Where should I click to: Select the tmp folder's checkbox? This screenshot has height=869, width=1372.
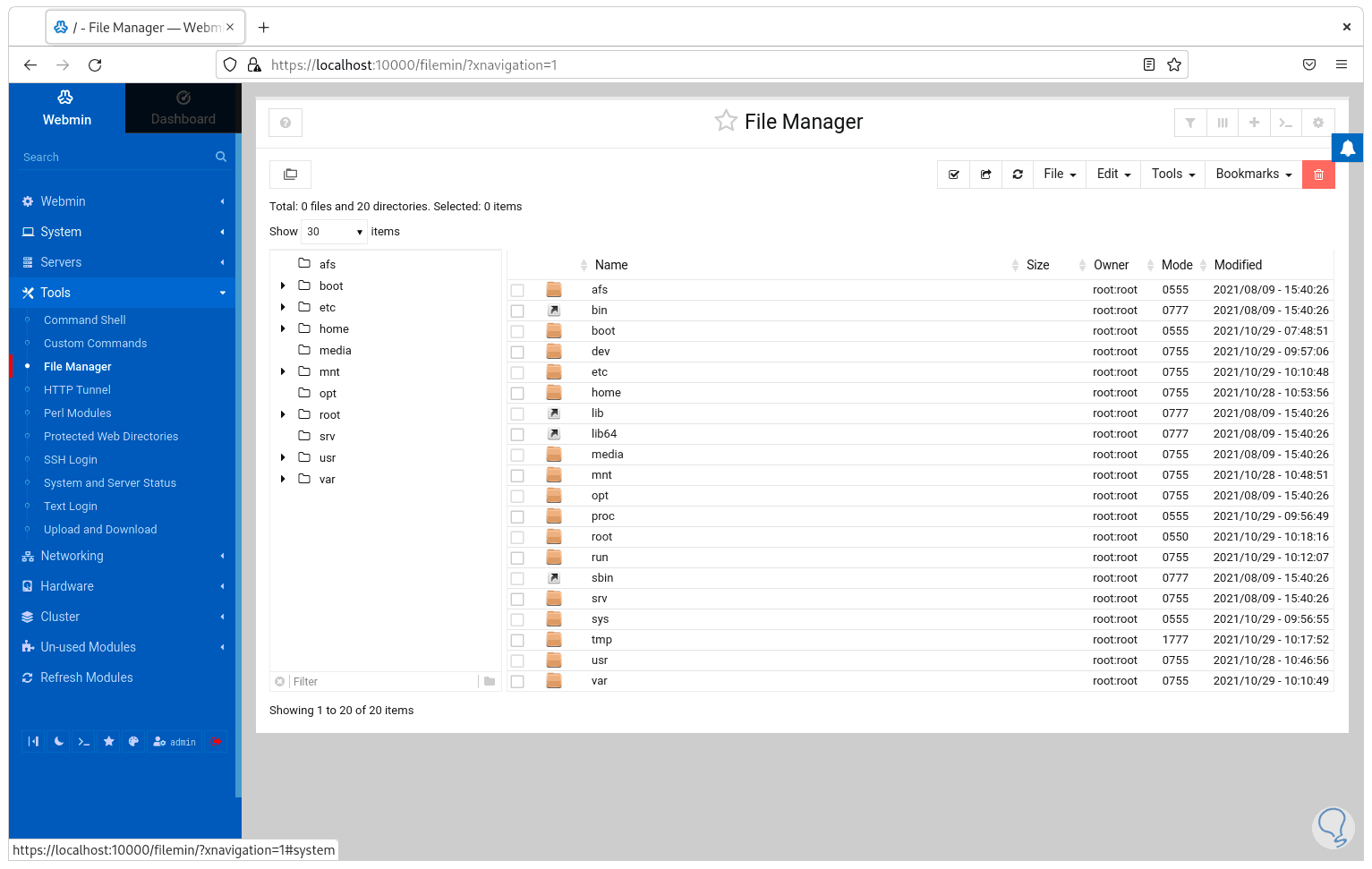[517, 640]
